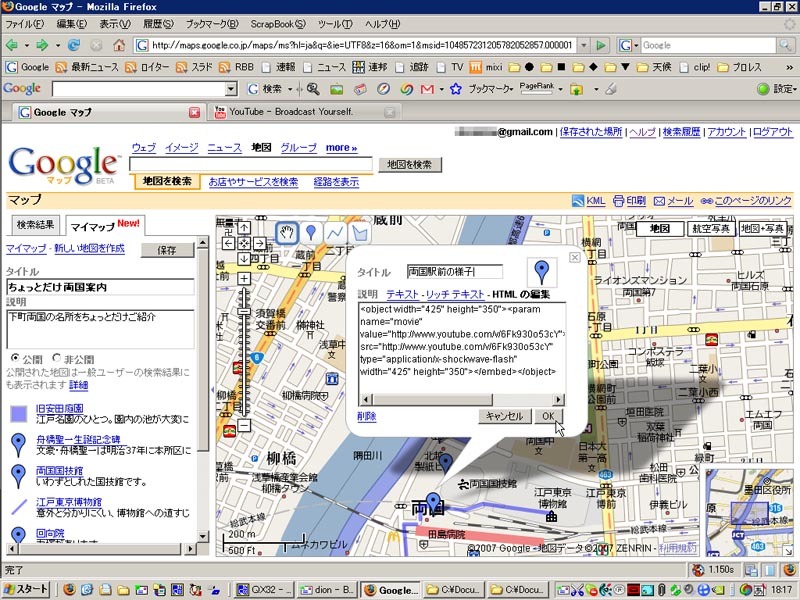Open ファイル menu
Viewport: 800px width, 600px height.
[x=24, y=24]
